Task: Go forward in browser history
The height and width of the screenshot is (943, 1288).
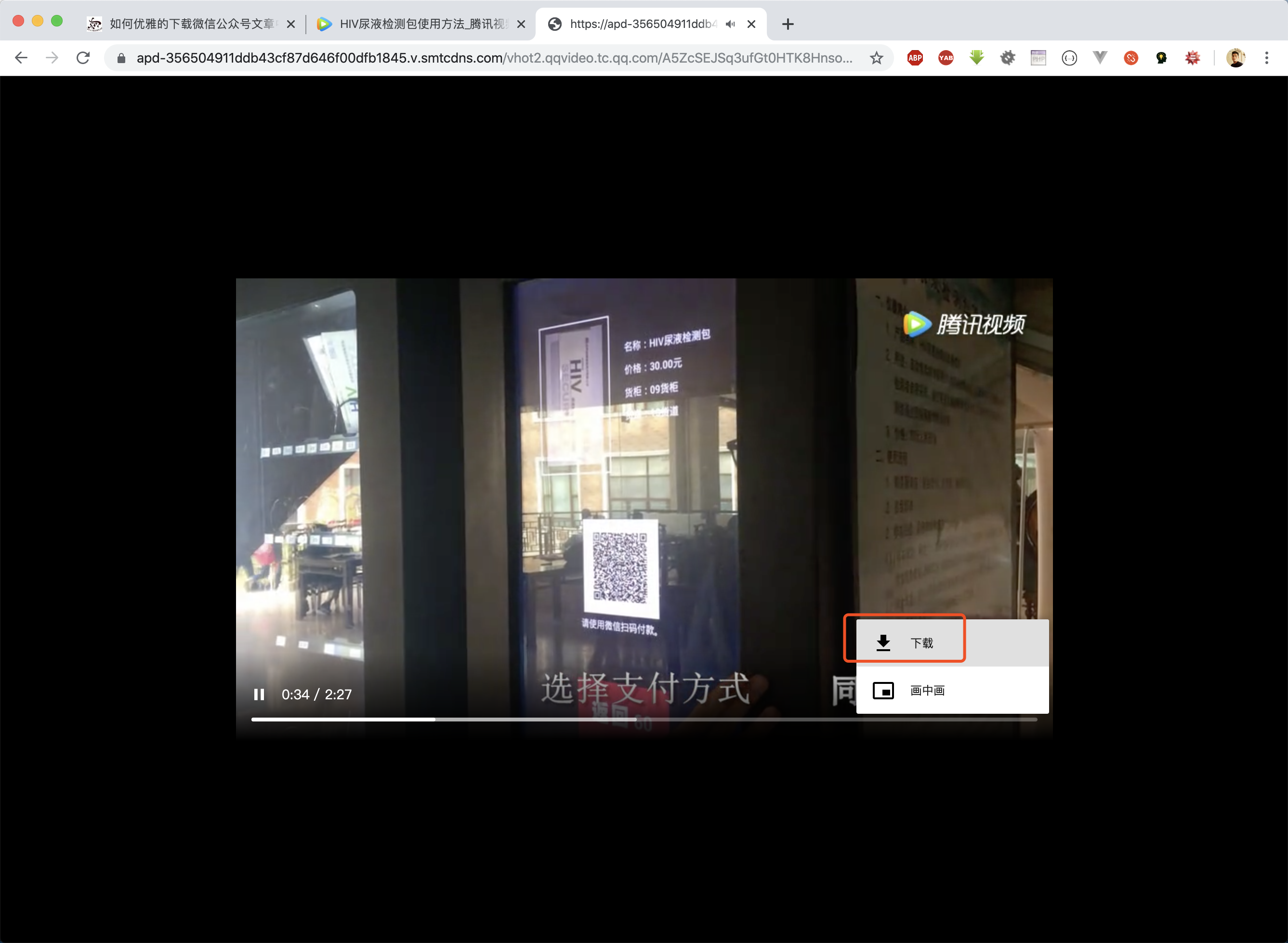Action: pyautogui.click(x=52, y=58)
